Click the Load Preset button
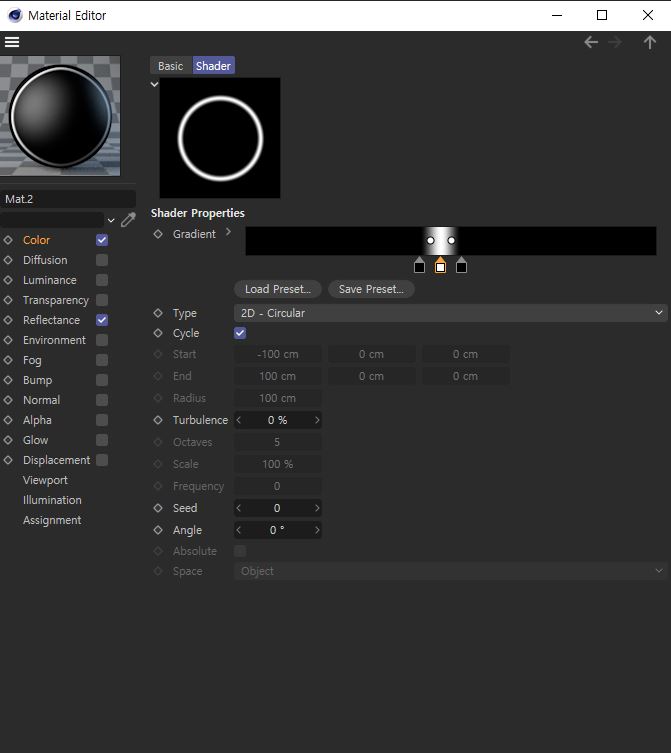Screen dimensions: 671x753 pyautogui.click(x=277, y=289)
